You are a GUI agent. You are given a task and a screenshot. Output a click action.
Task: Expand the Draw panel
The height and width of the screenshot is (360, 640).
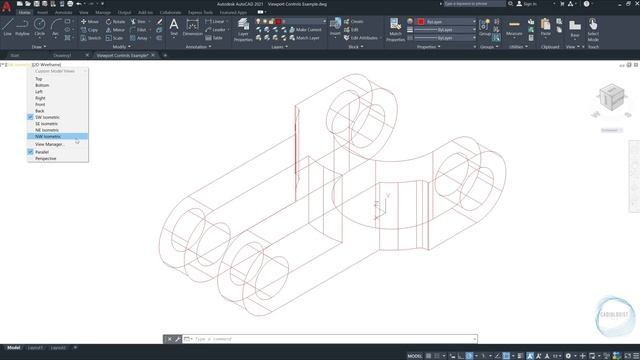(39, 47)
